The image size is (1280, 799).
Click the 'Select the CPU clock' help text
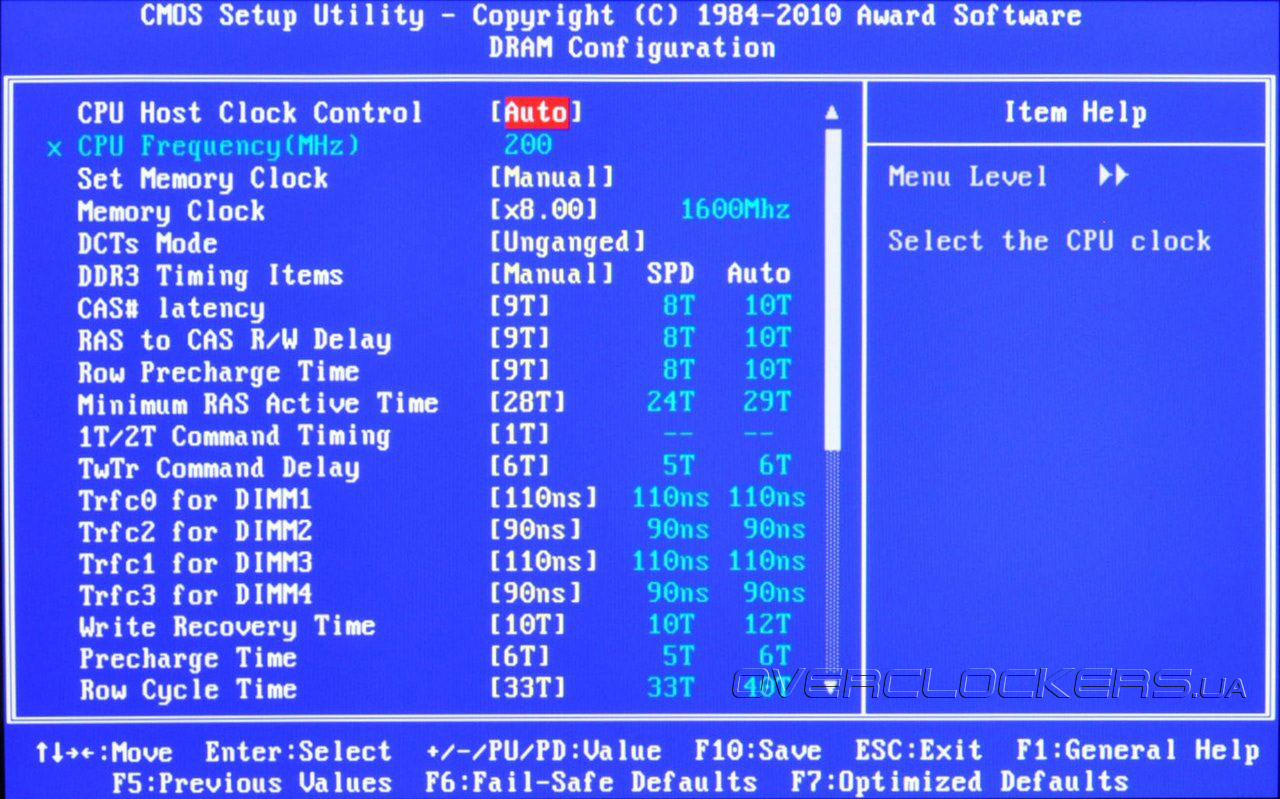[x=1050, y=241]
